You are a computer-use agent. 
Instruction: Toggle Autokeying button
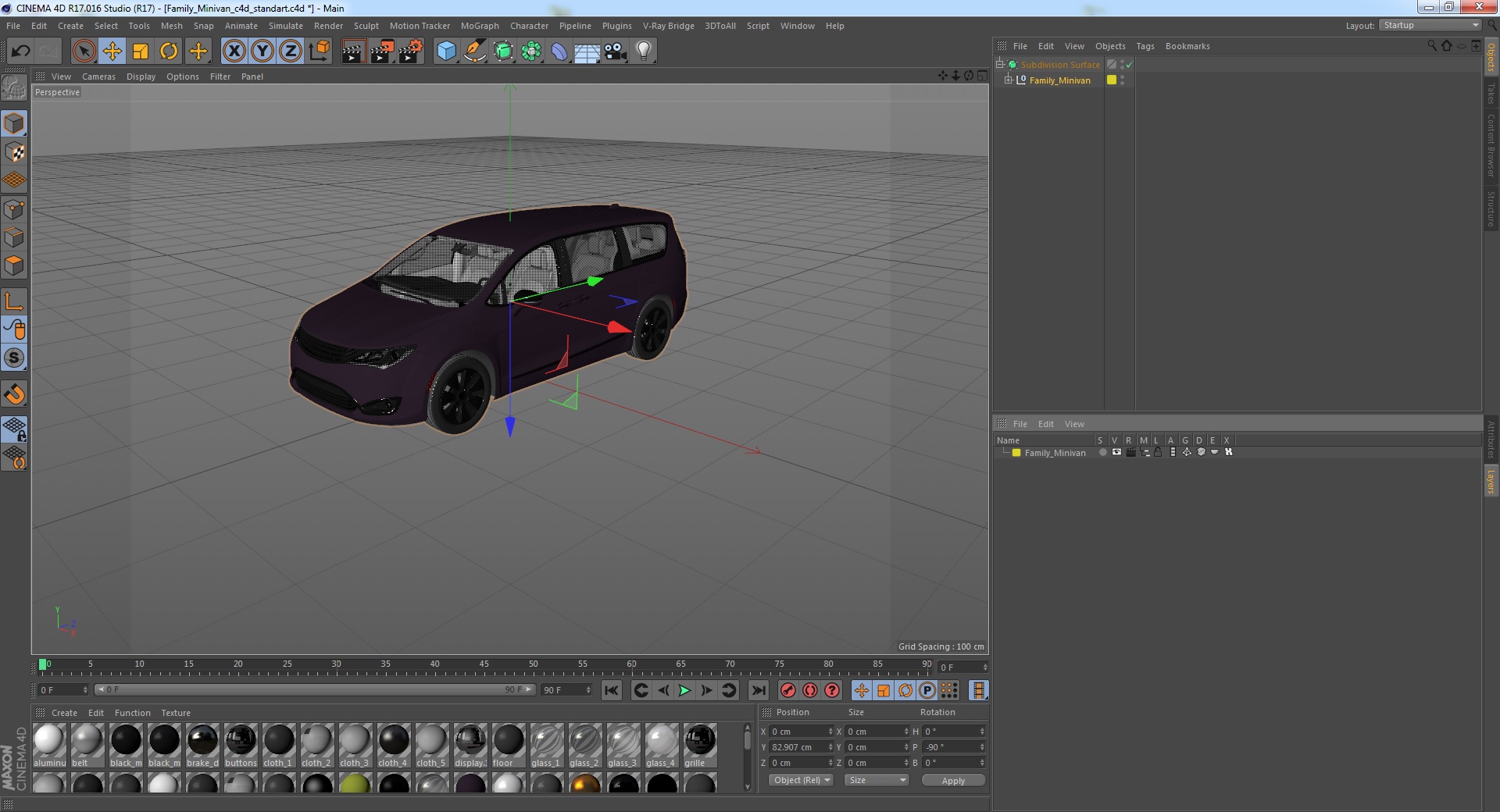click(810, 690)
